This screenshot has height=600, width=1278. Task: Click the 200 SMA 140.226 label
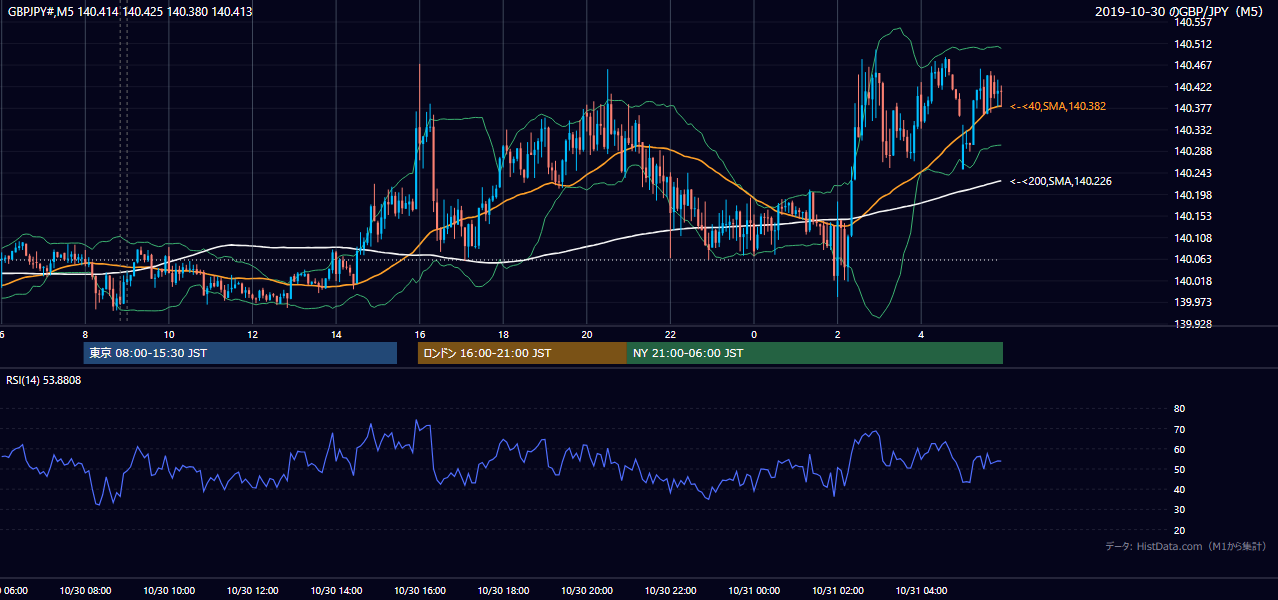click(1061, 181)
